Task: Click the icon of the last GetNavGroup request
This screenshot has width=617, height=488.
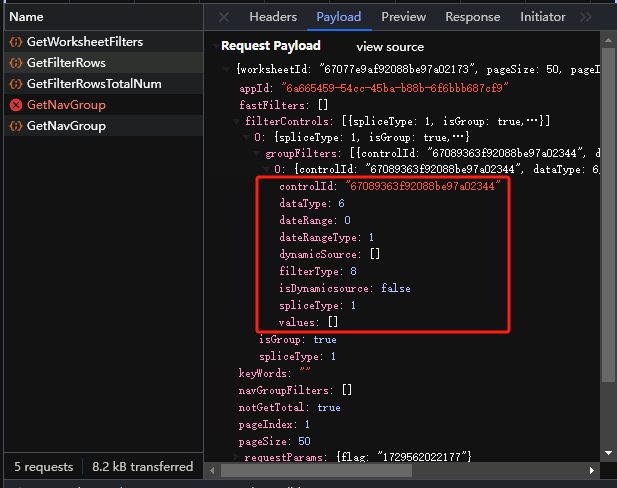Action: (x=15, y=126)
